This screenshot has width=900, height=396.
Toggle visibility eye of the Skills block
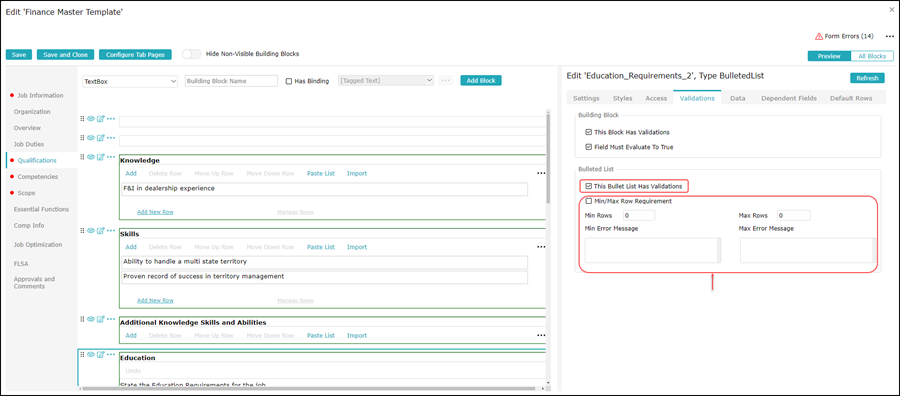(x=91, y=230)
